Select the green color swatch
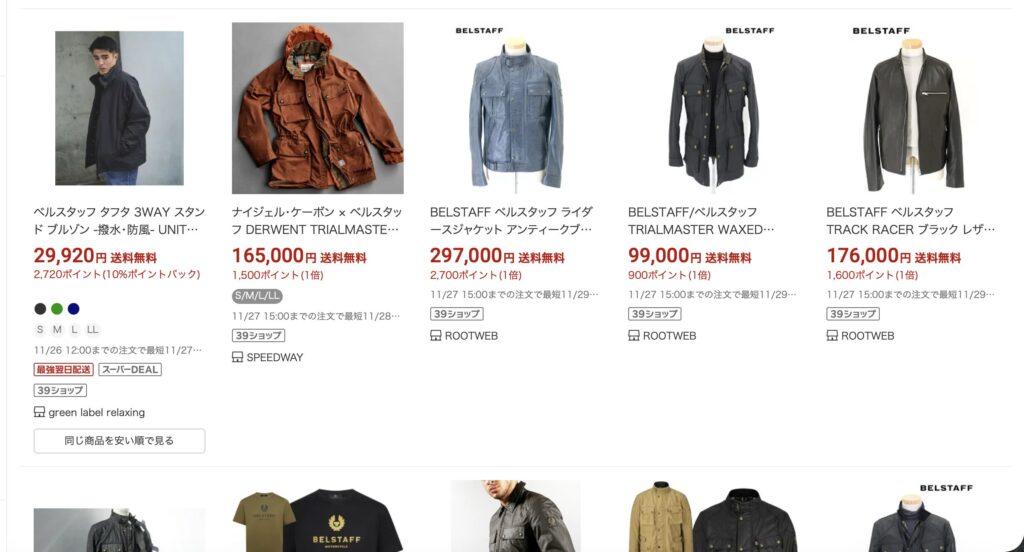 [x=57, y=309]
